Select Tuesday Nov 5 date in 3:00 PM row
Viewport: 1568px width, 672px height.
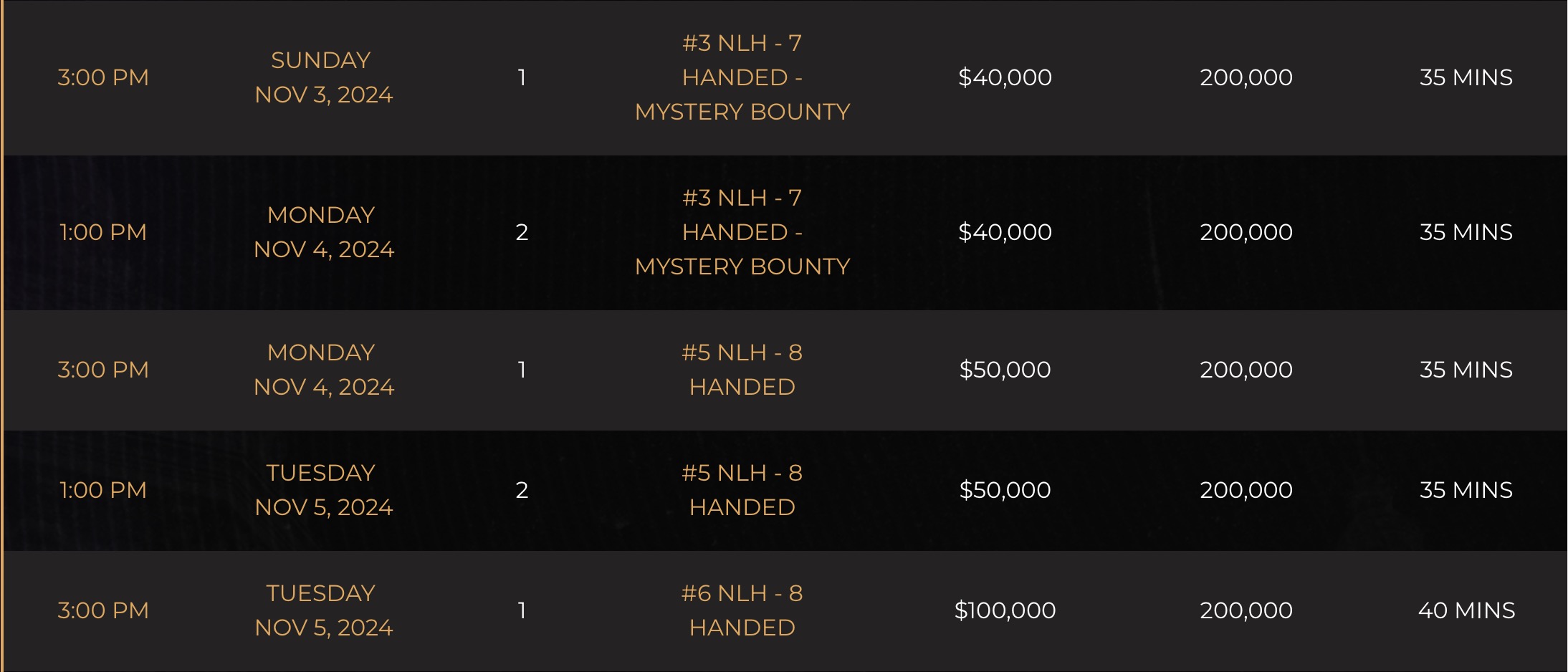[x=323, y=610]
